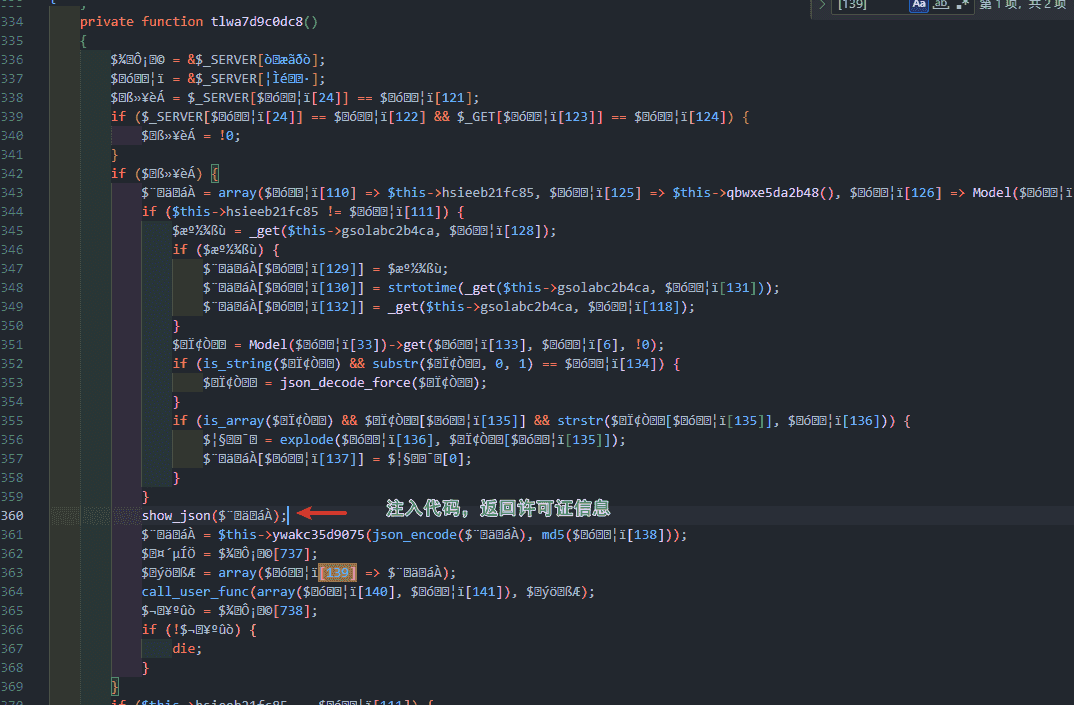Click the highlighted [139] match in line 363
1074x705 pixels.
pos(338,572)
